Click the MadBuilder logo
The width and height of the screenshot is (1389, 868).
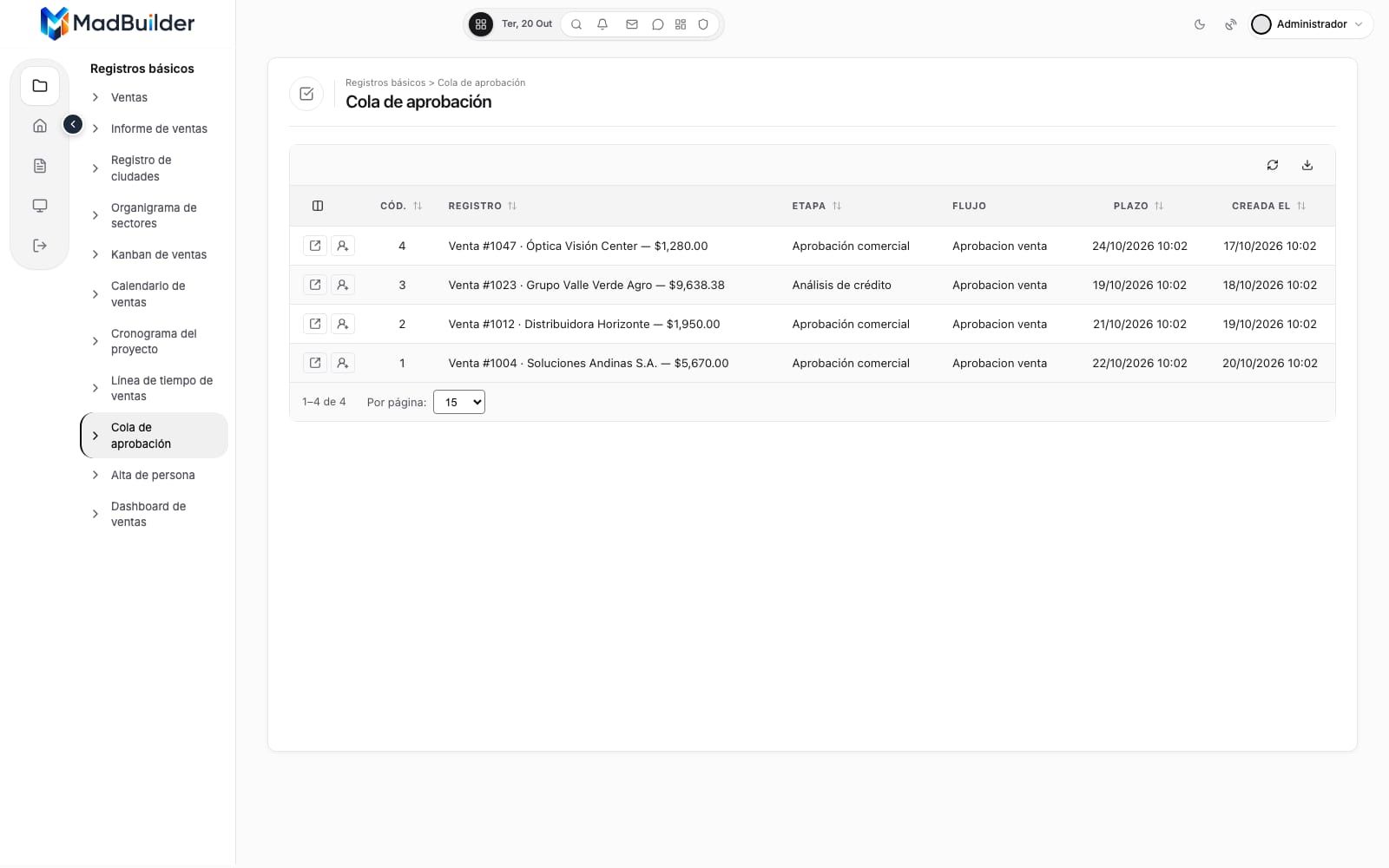click(x=117, y=23)
